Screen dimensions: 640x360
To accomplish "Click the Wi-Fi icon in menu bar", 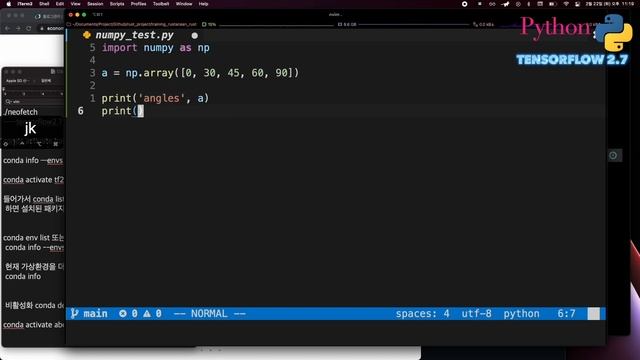I will click(x=566, y=4).
